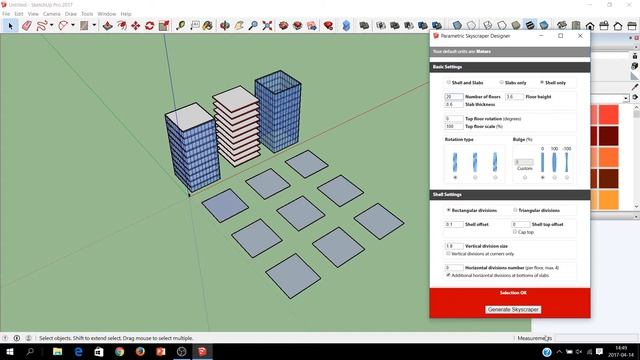
Task: Select the Rotate tool
Action: (149, 26)
